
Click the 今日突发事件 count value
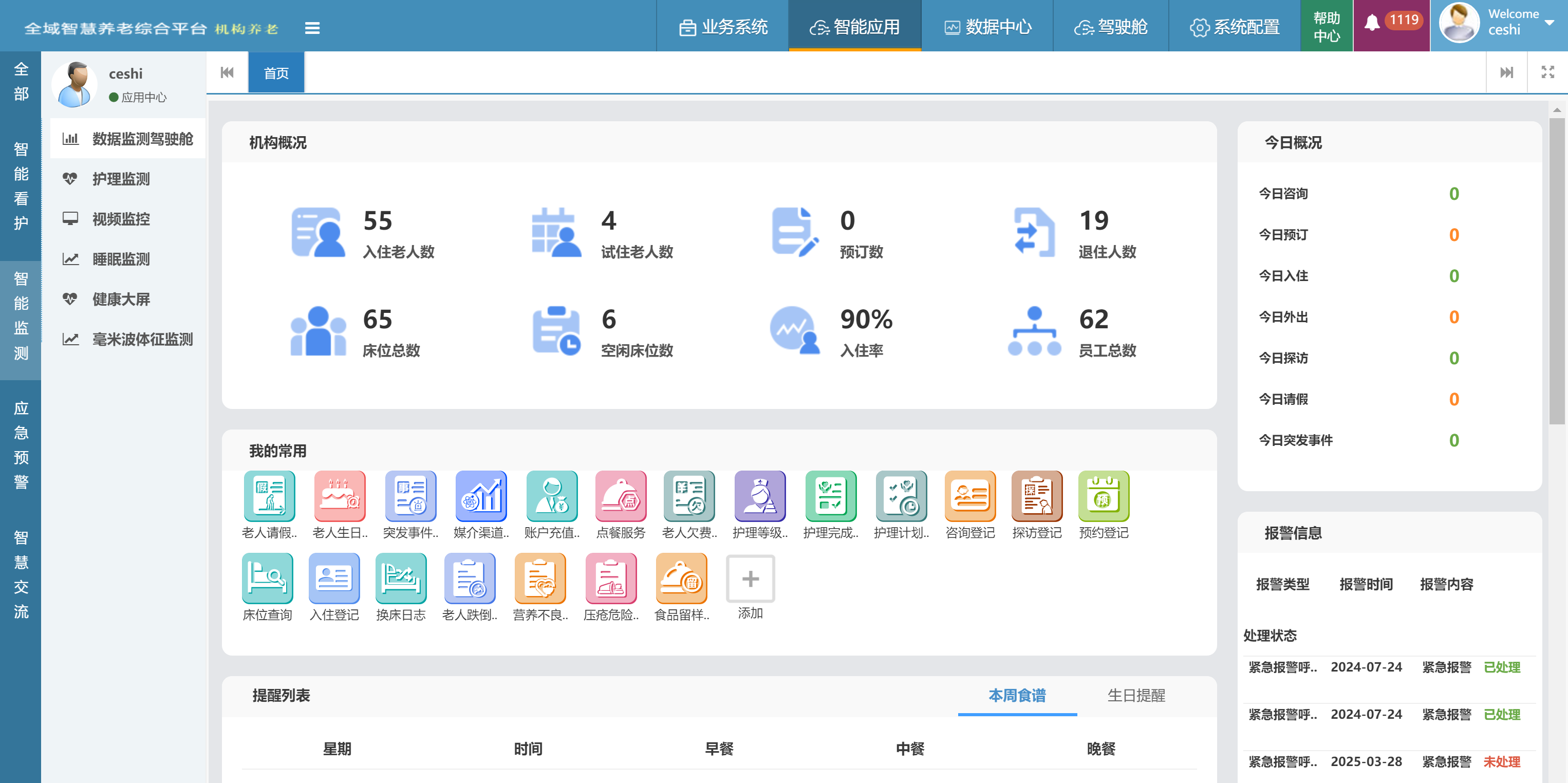1453,440
